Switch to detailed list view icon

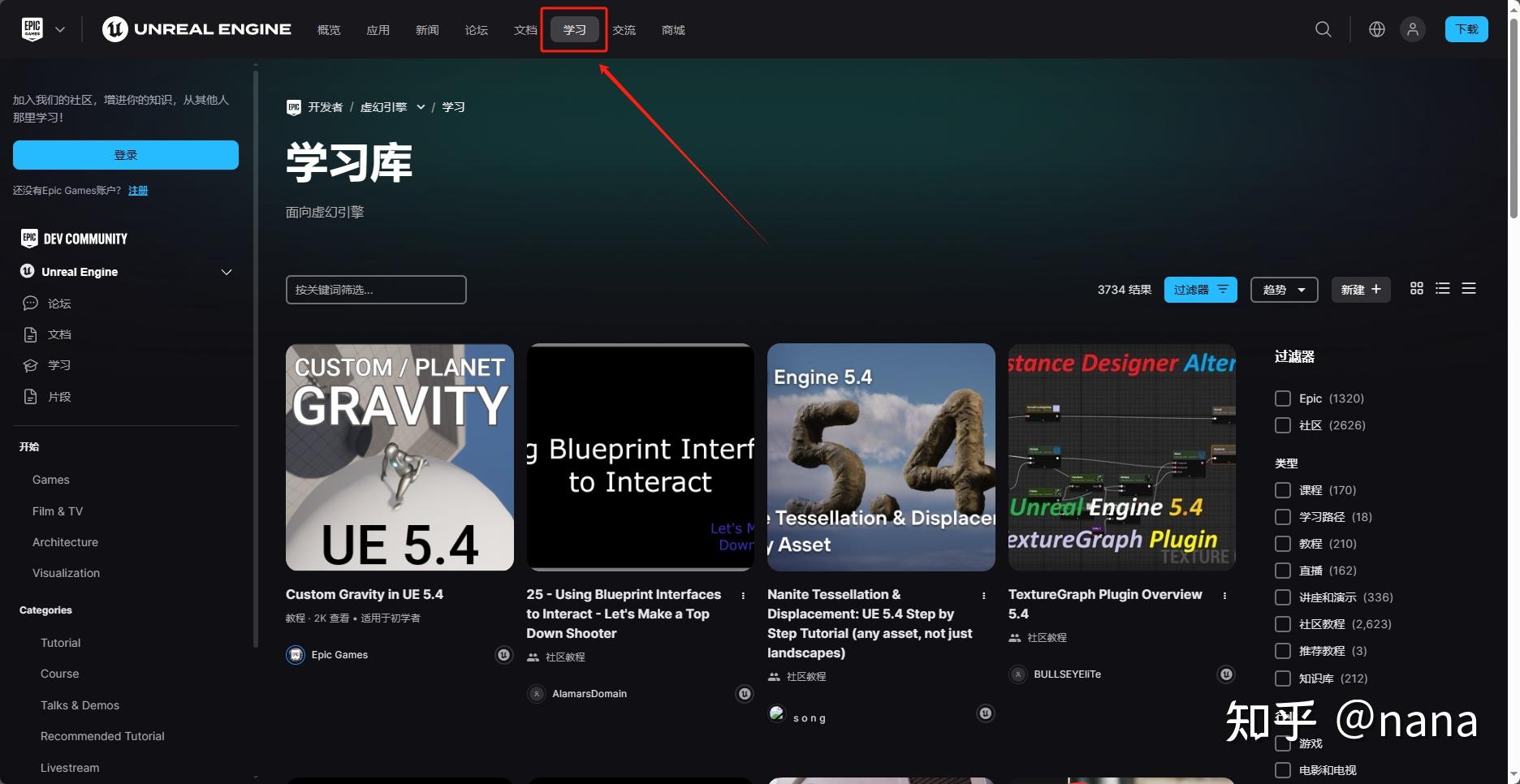click(x=1443, y=288)
